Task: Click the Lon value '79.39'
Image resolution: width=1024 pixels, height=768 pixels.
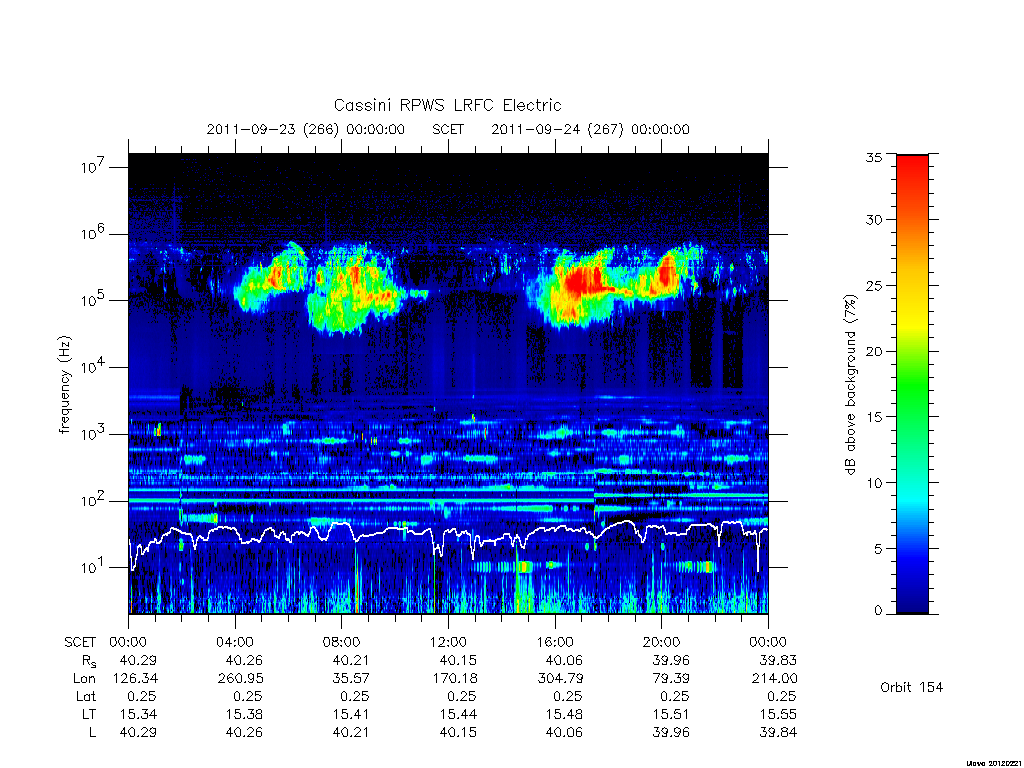Action: pos(671,679)
